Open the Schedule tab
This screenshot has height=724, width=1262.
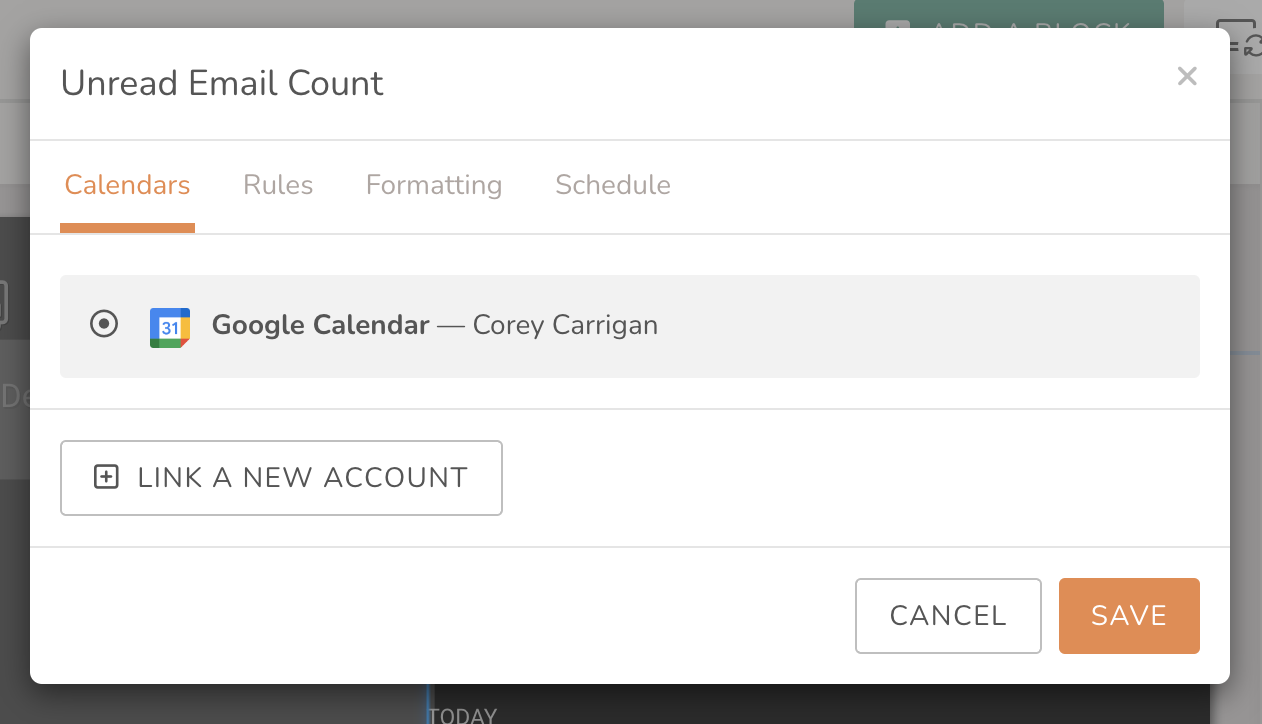pos(612,185)
